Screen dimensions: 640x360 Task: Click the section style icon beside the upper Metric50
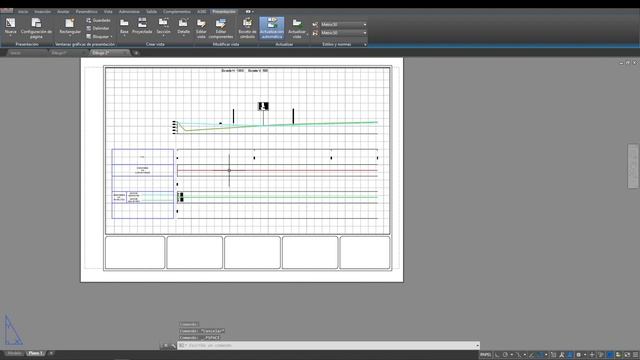pos(315,24)
